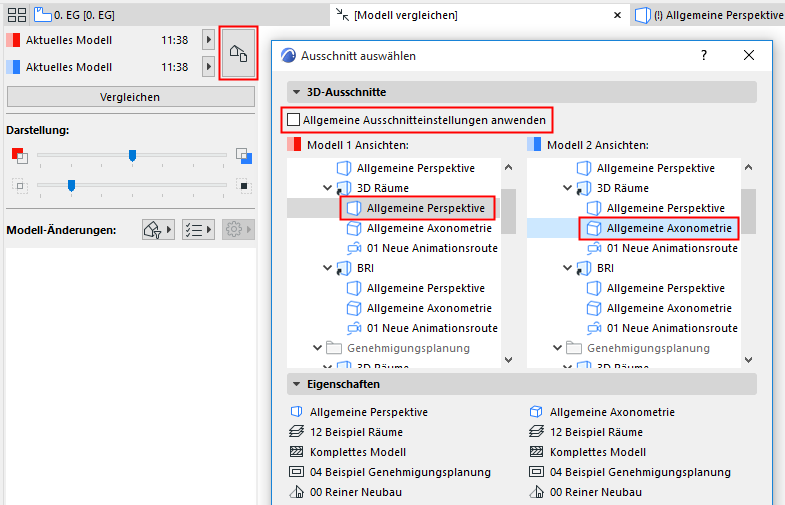Open the first Aktuelles Modell arrow dropdown
785x505 pixels.
pyautogui.click(x=208, y=40)
